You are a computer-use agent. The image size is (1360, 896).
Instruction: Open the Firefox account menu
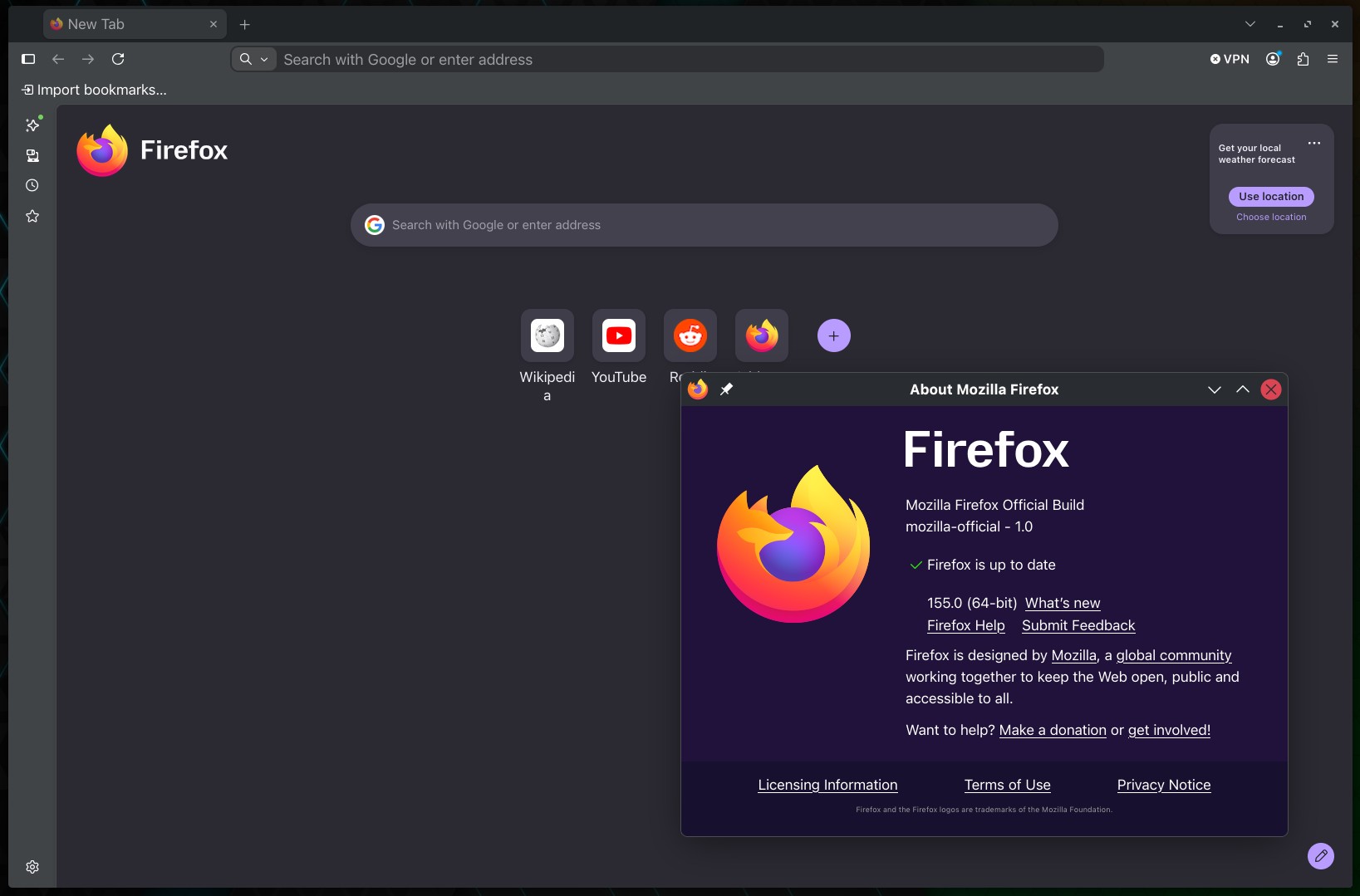point(1273,59)
